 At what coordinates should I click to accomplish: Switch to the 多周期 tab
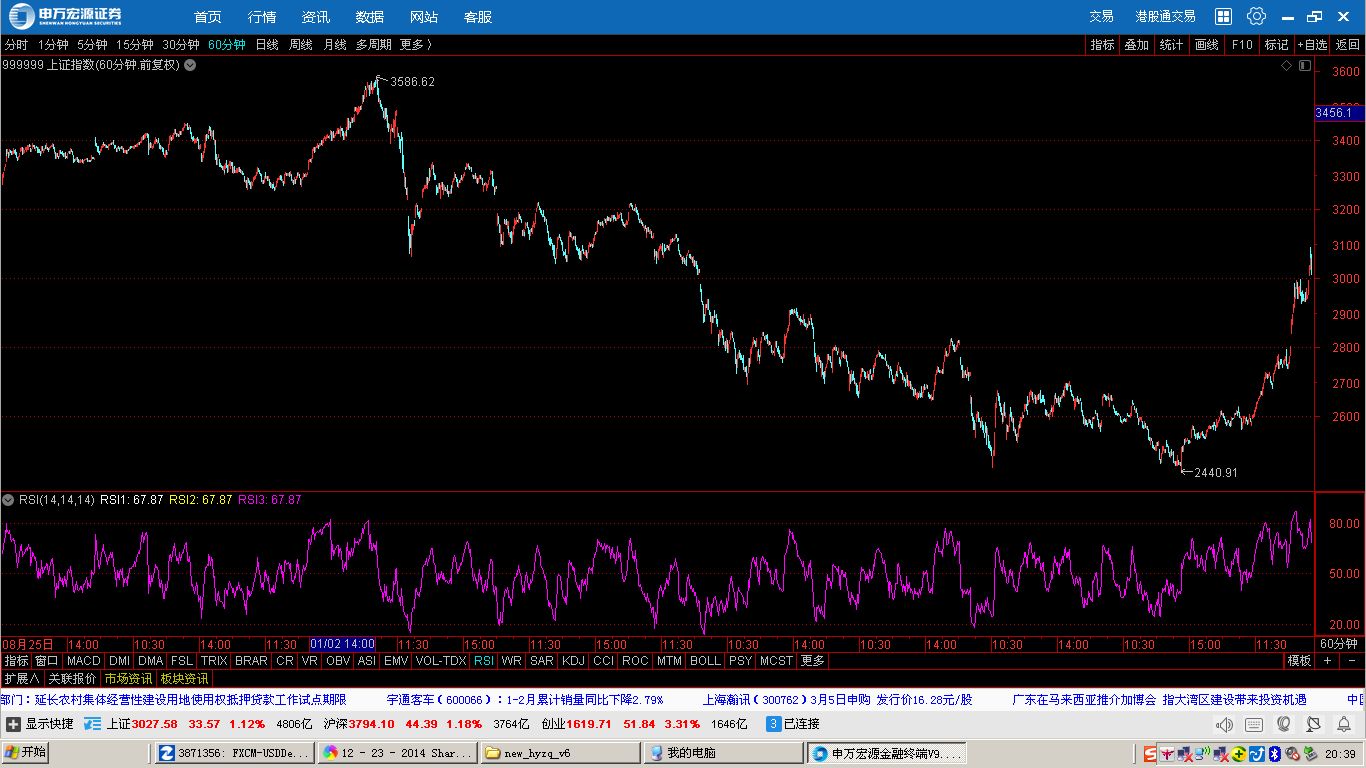(373, 45)
